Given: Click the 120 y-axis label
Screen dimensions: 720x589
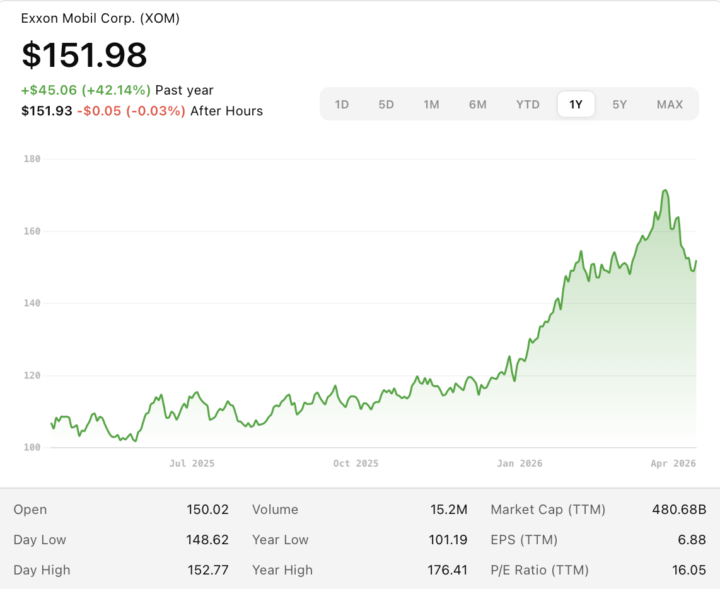Looking at the screenshot, I should (x=32, y=376).
